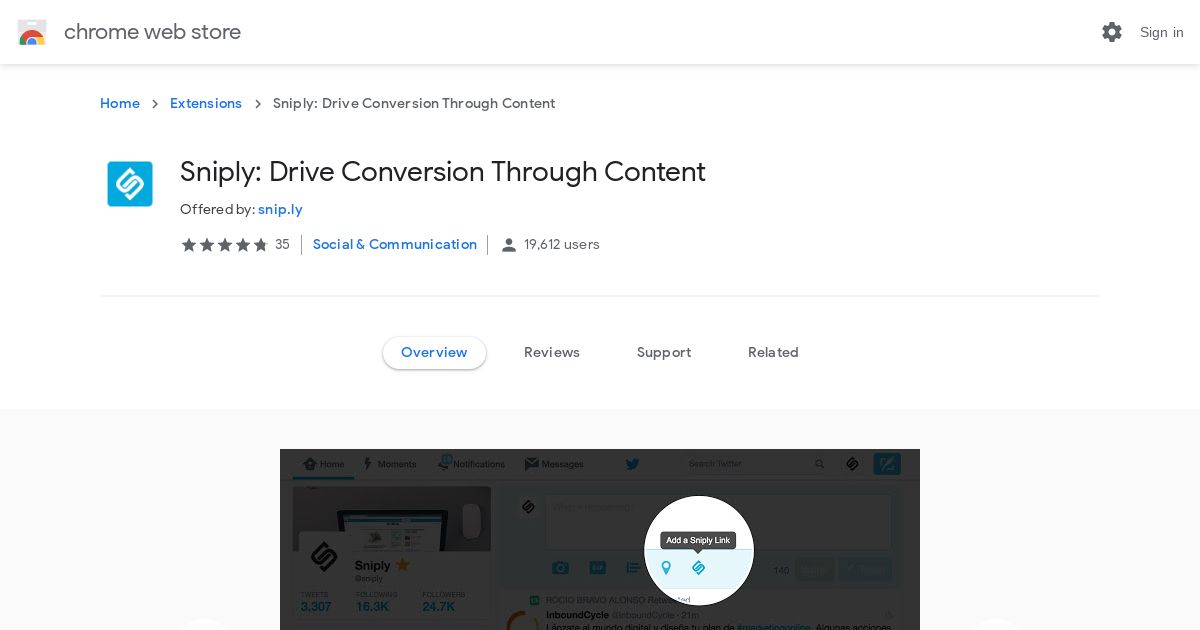
Task: Open the snip.ly publisher link
Action: [280, 210]
